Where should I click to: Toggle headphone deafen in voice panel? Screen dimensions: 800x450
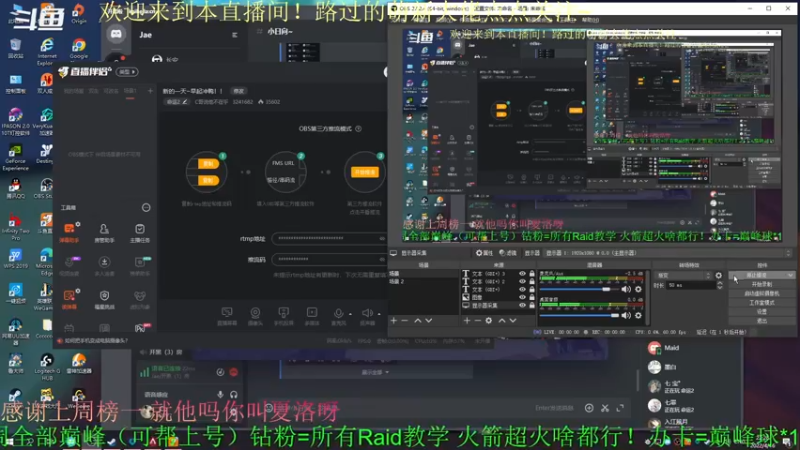click(x=234, y=394)
